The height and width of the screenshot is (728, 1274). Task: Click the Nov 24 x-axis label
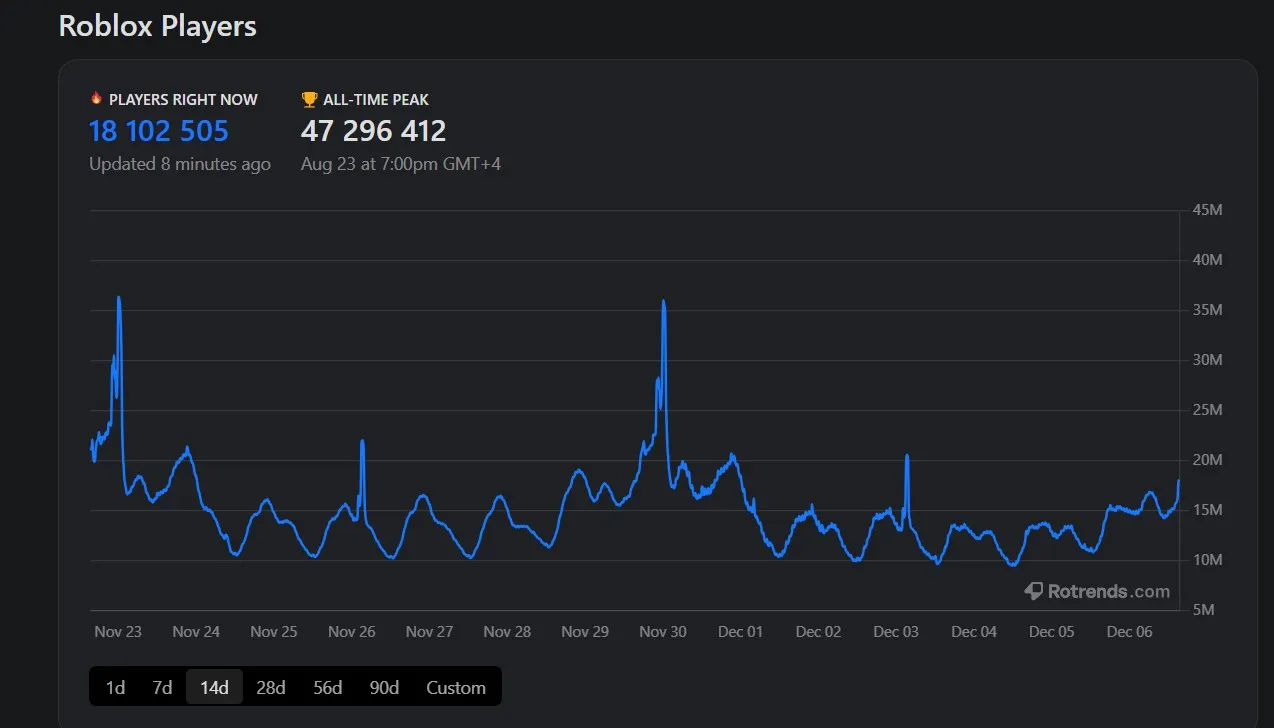[x=196, y=631]
